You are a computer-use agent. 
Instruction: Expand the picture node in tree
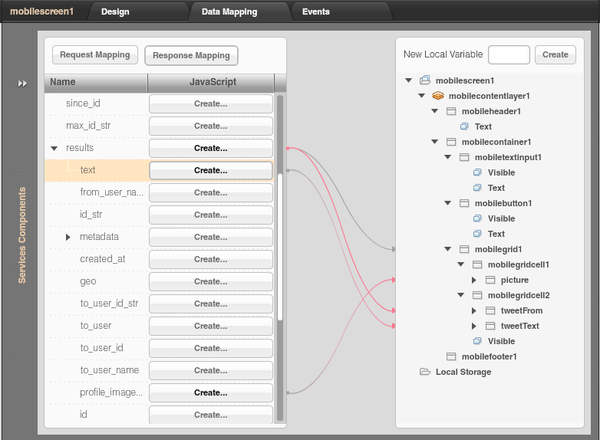click(x=474, y=280)
